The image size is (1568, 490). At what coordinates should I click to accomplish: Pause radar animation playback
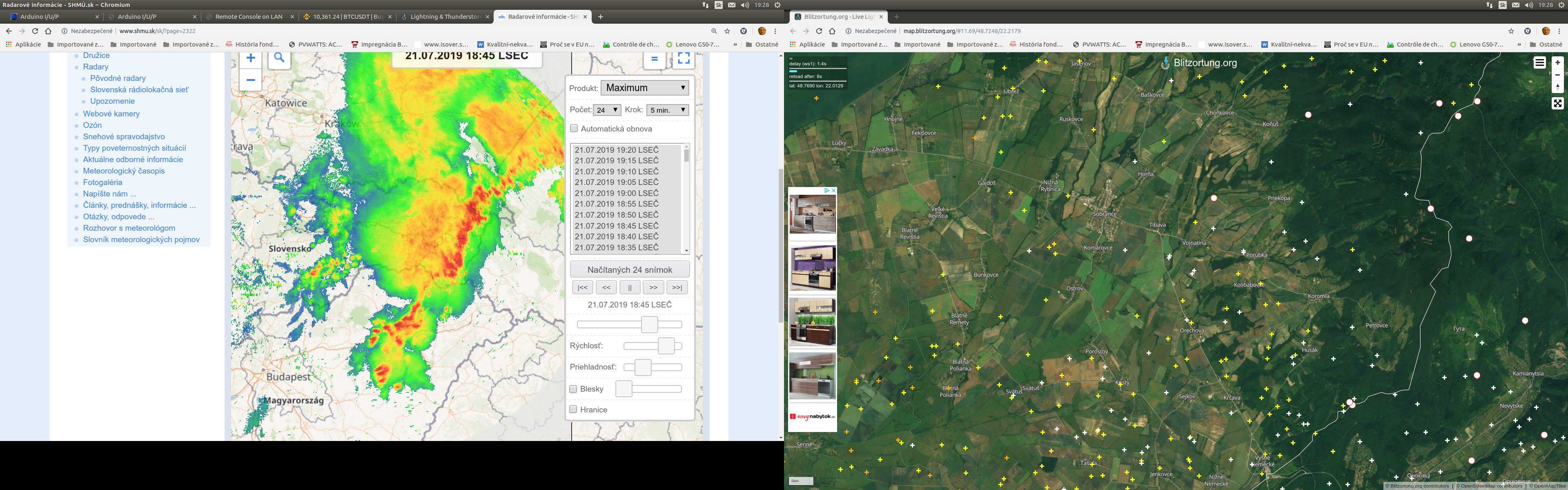630,287
